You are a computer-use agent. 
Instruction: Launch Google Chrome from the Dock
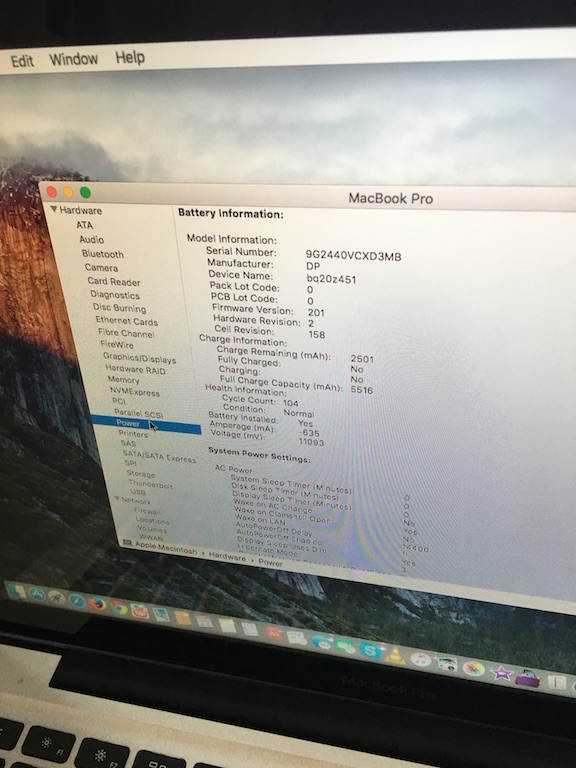(x=119, y=607)
